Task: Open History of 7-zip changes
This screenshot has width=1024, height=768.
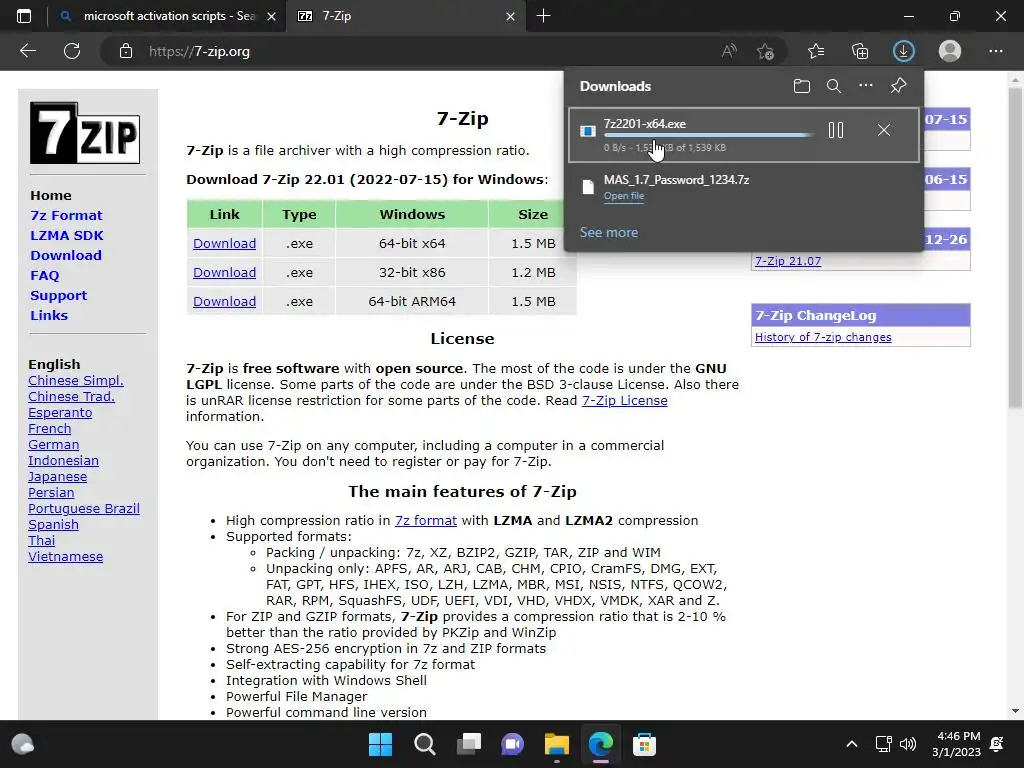Action: click(x=823, y=337)
